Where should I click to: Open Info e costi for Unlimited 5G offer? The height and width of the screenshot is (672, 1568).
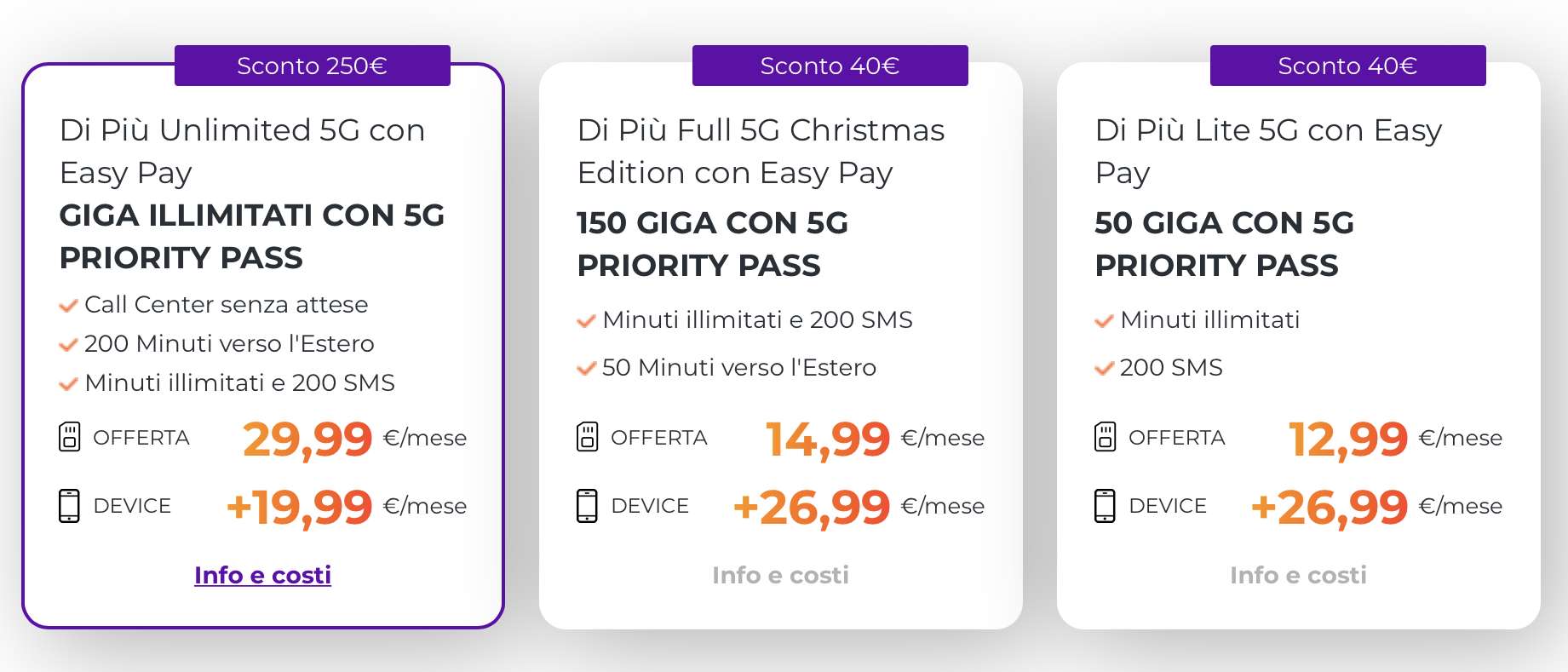262,575
